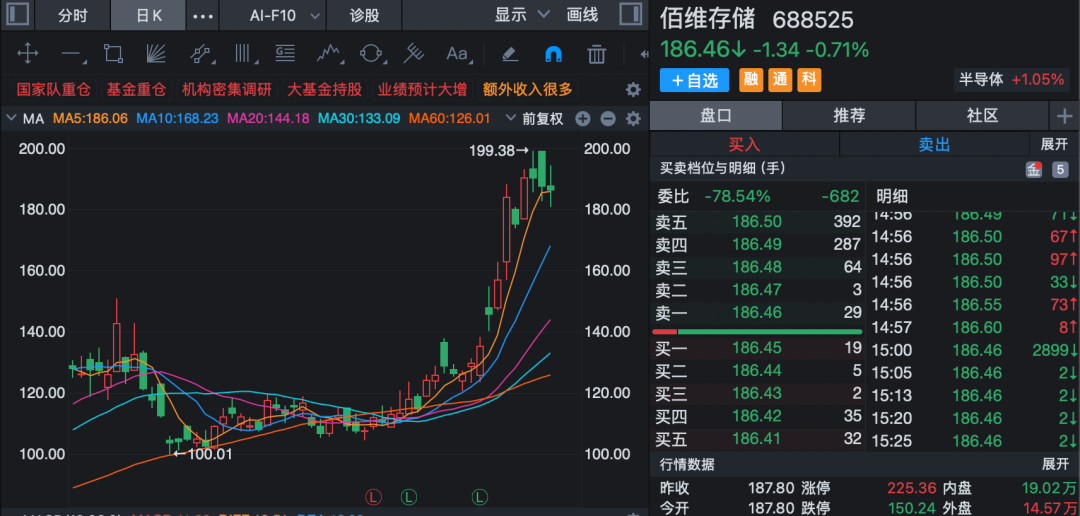Add stock with the +自选 button
The width and height of the screenshot is (1080, 516).
click(x=694, y=80)
